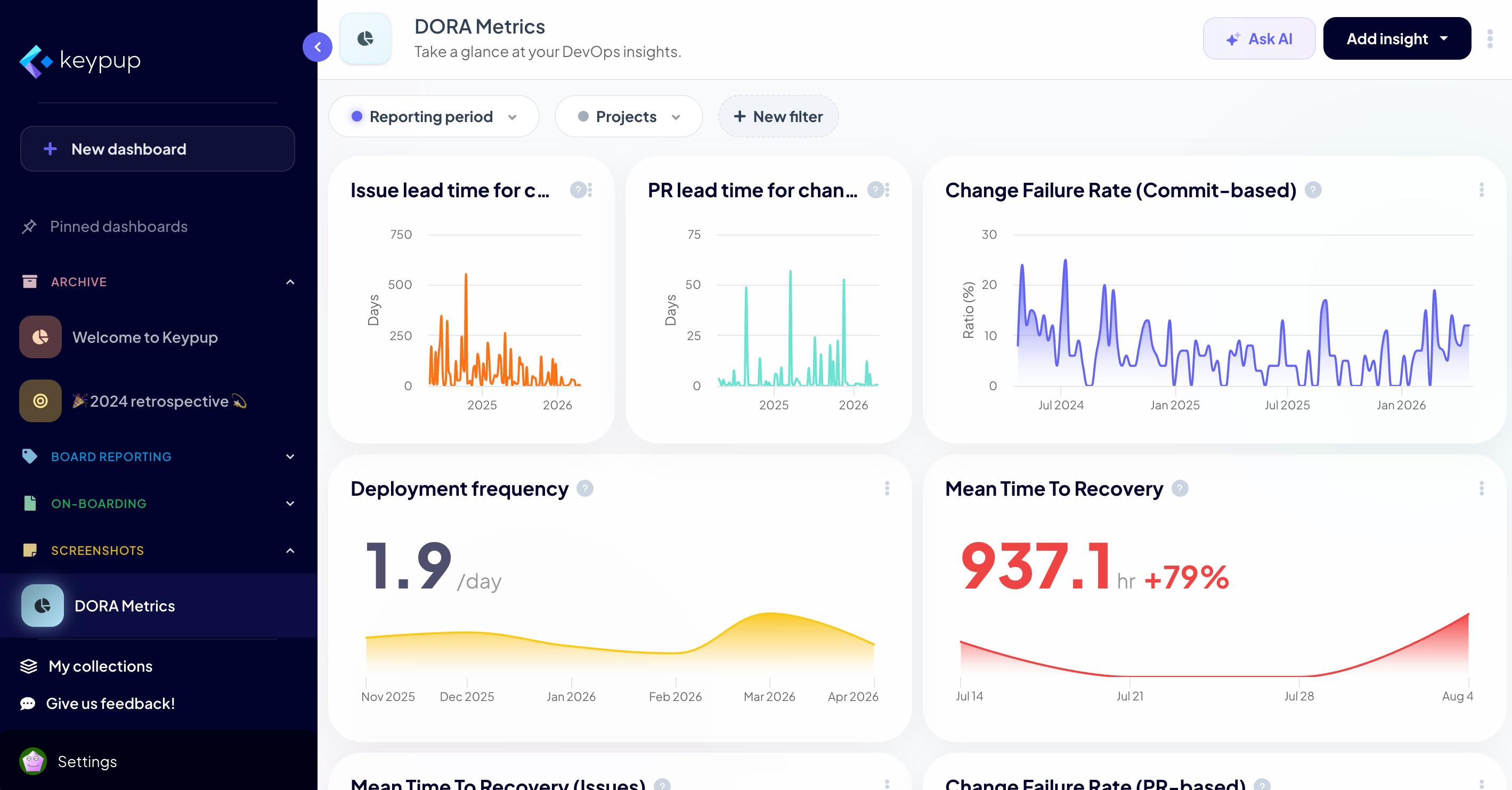Click the Issue lead time orange chart
Viewport: 1512px width, 790px height.
click(505, 329)
